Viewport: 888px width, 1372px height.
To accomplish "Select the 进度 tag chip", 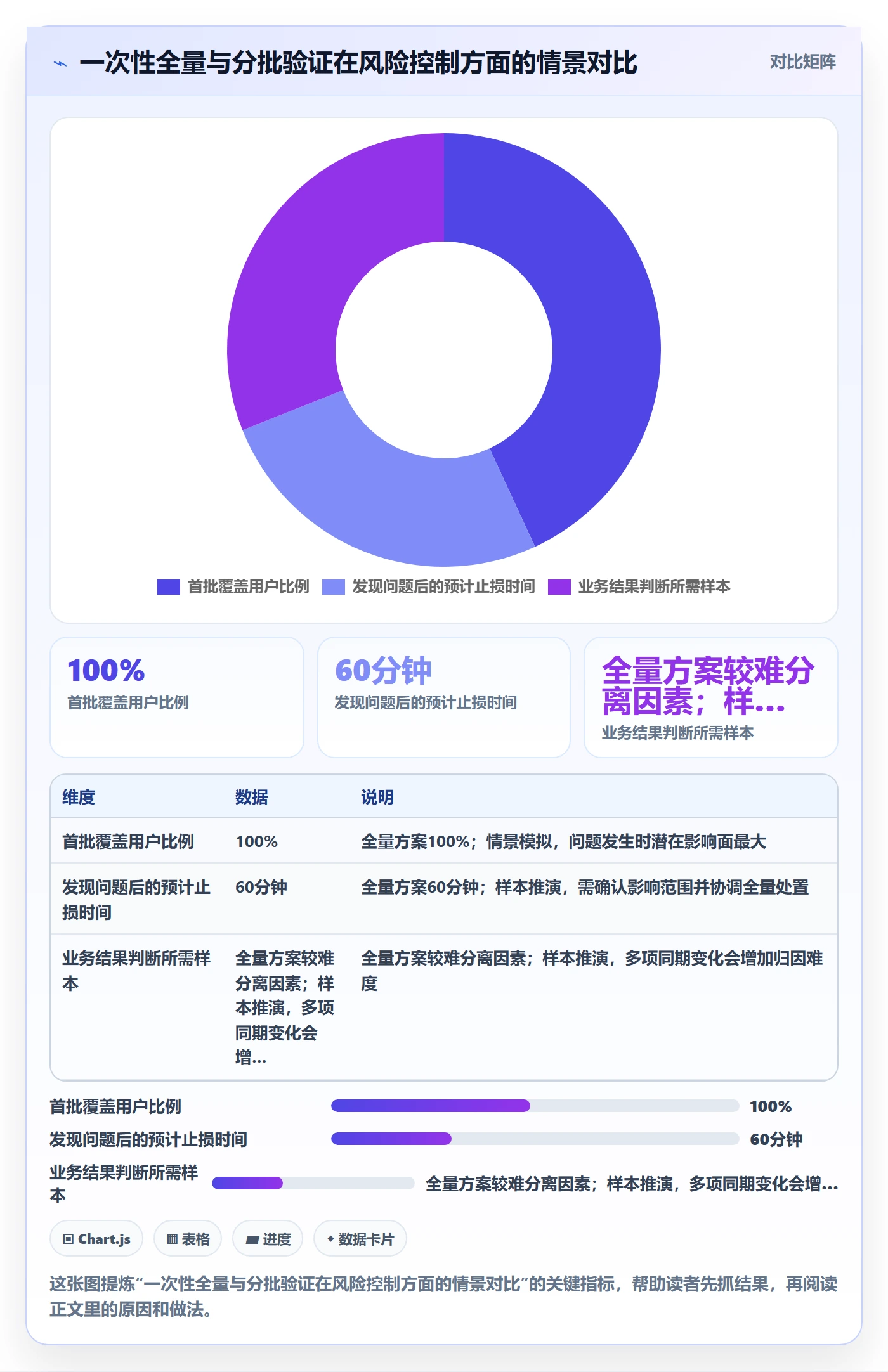I will [268, 1238].
